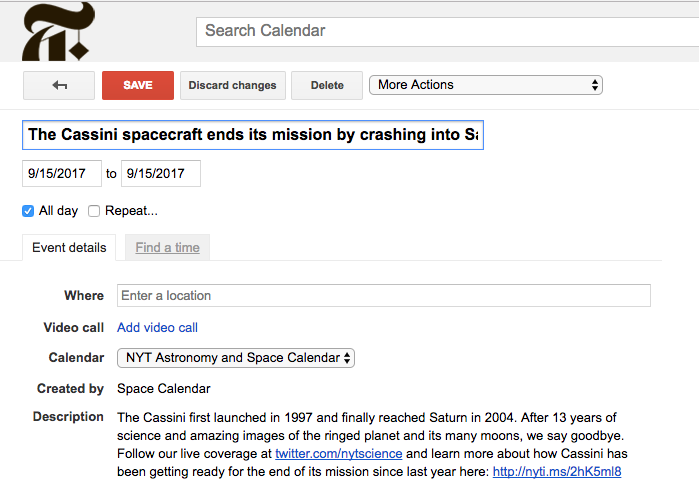The width and height of the screenshot is (699, 494).
Task: Uncheck the All day checkbox
Action: [28, 211]
